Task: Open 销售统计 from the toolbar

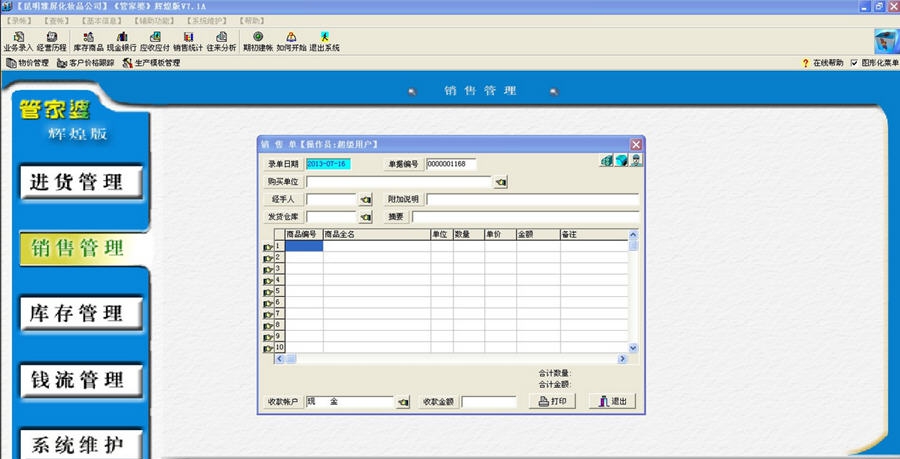Action: pyautogui.click(x=188, y=41)
